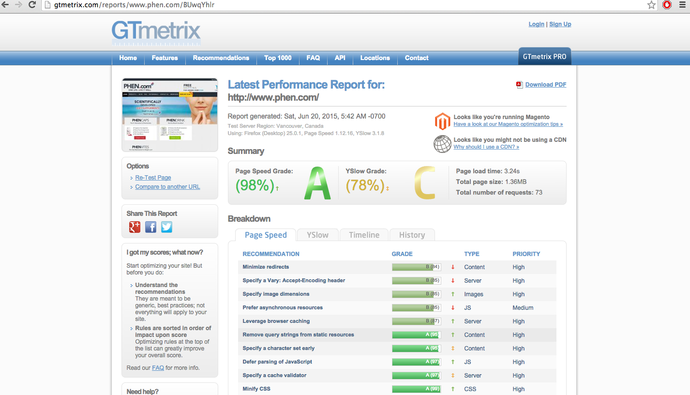
Task: Expand Specify a cache validator recommendation
Action: coord(274,376)
